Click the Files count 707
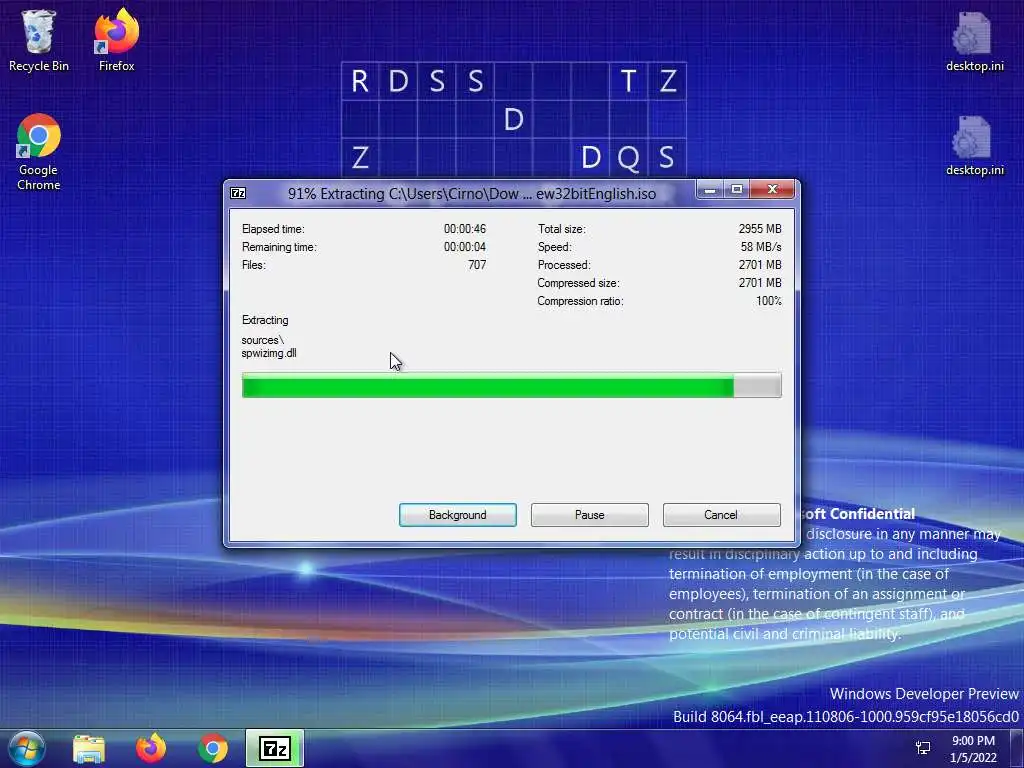 coord(477,265)
